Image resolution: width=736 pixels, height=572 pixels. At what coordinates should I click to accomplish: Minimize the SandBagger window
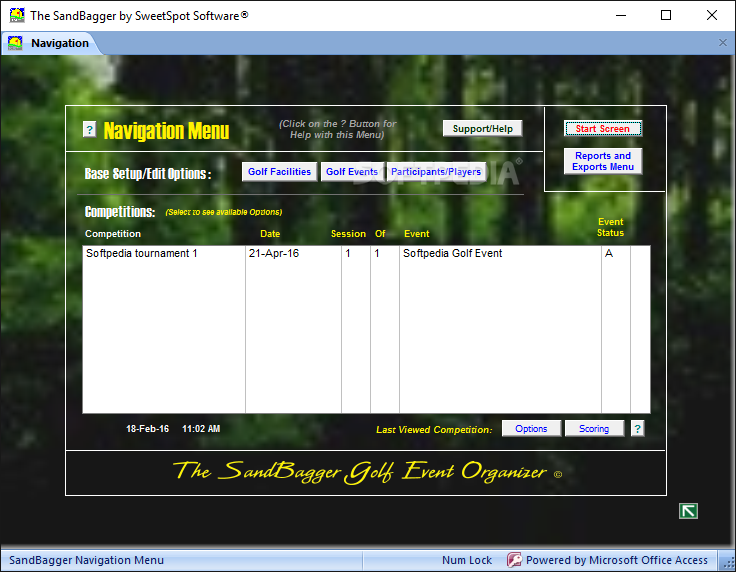tap(621, 15)
